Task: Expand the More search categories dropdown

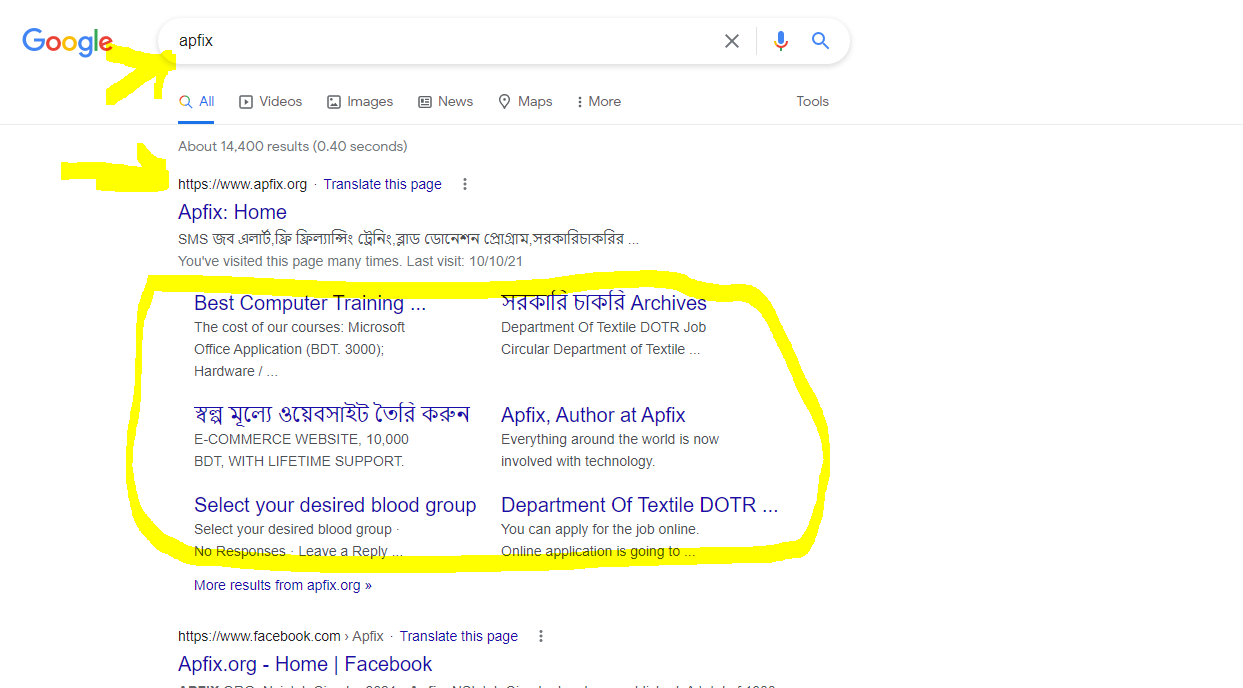Action: coord(599,101)
